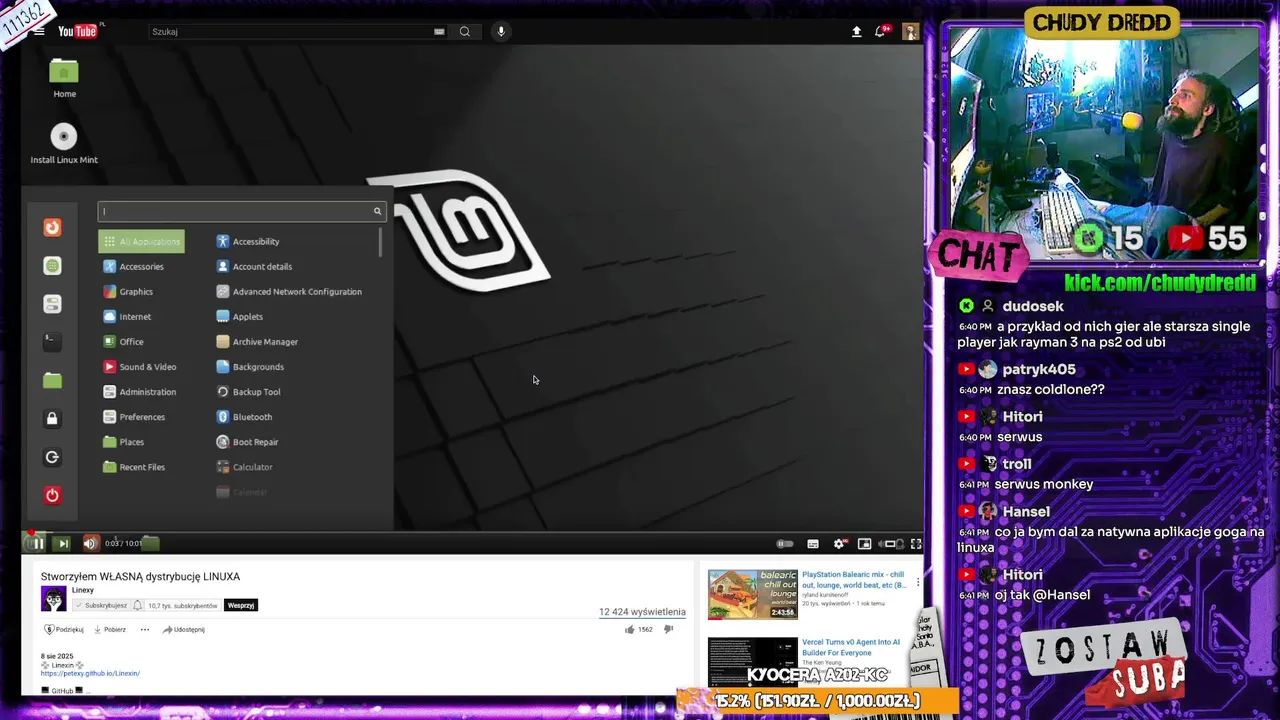This screenshot has height=720, width=1280.
Task: Open Firefox from the menu favorites sidebar
Action: point(52,228)
